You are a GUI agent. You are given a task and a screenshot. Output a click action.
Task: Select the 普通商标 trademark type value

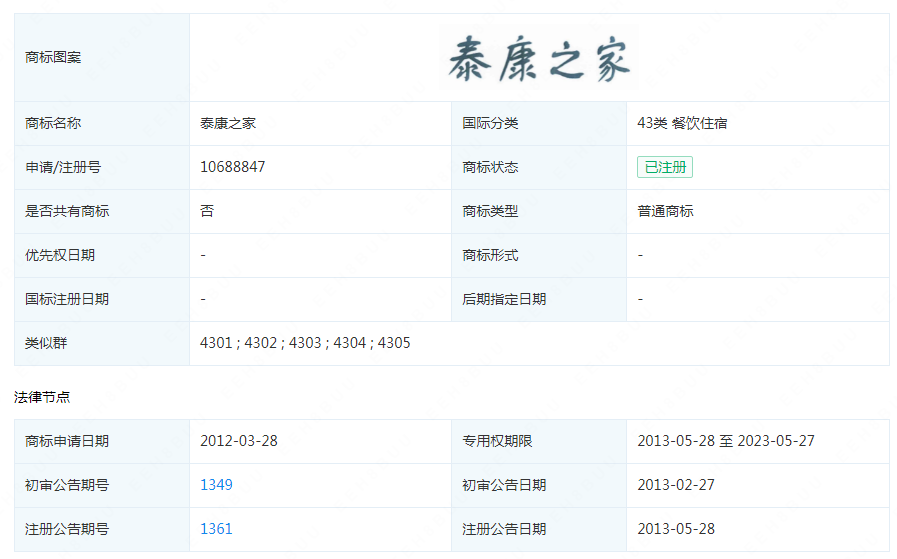665,211
